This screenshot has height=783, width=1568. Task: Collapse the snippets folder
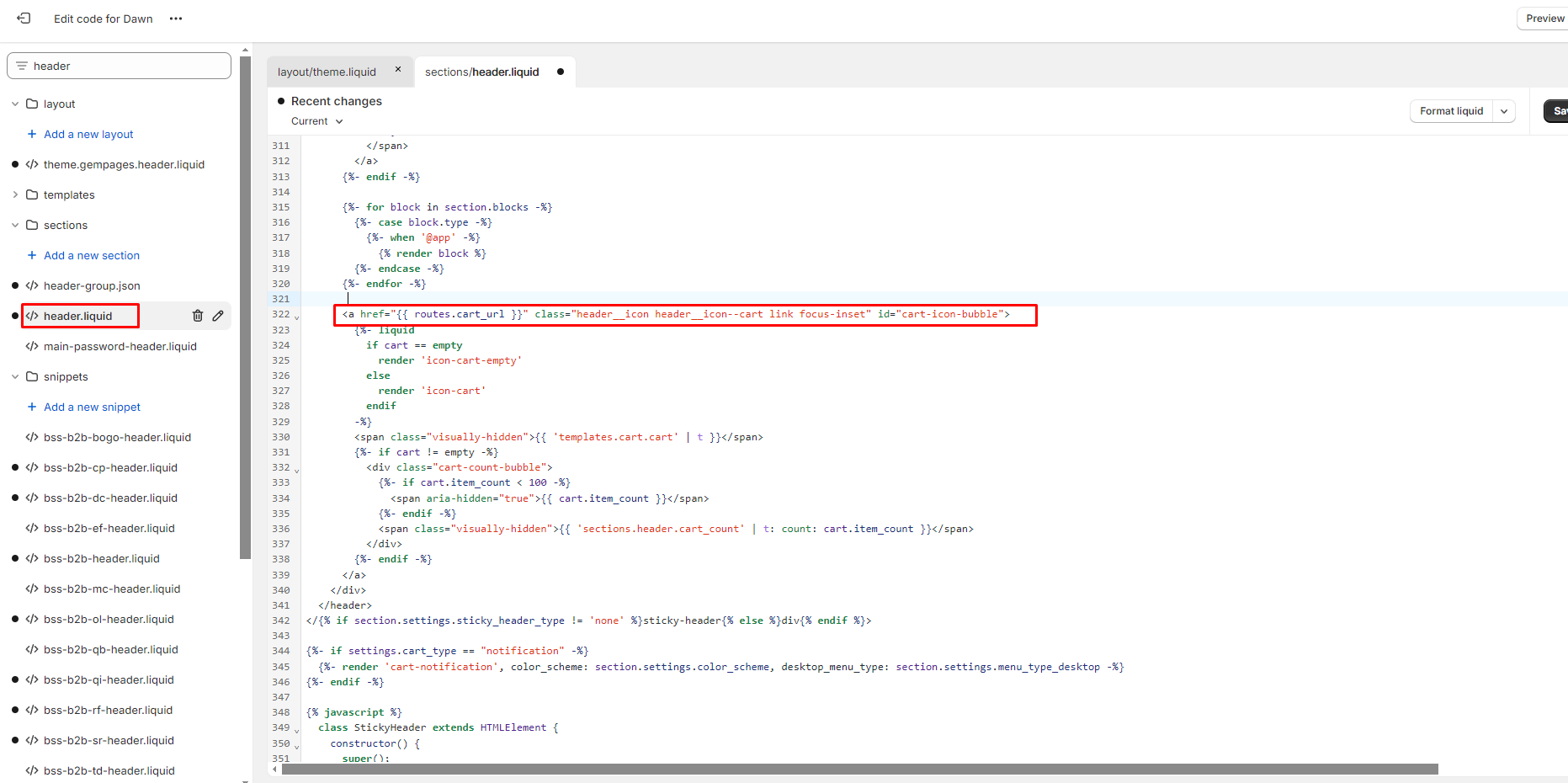(15, 376)
